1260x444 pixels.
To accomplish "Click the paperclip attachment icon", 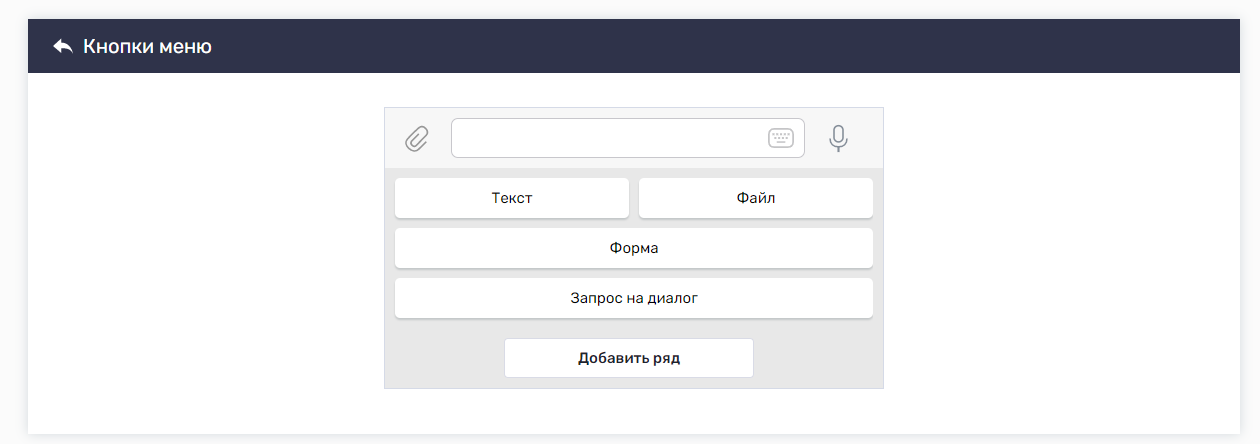I will coord(417,138).
